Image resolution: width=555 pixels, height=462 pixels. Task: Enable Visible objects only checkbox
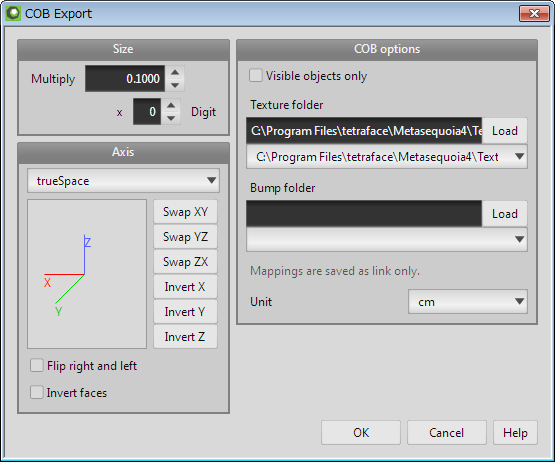[256, 75]
